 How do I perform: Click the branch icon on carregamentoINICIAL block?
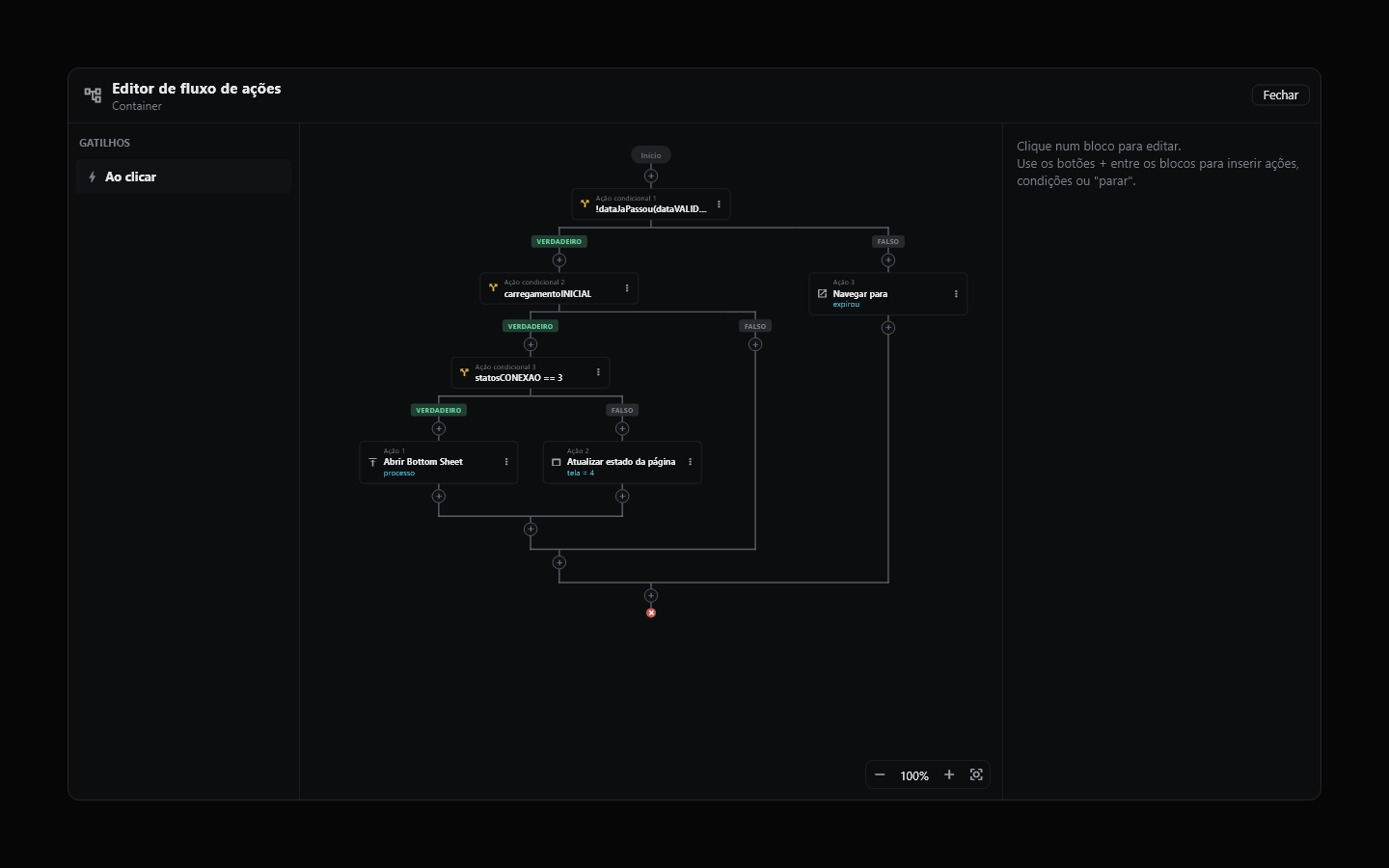tap(493, 287)
